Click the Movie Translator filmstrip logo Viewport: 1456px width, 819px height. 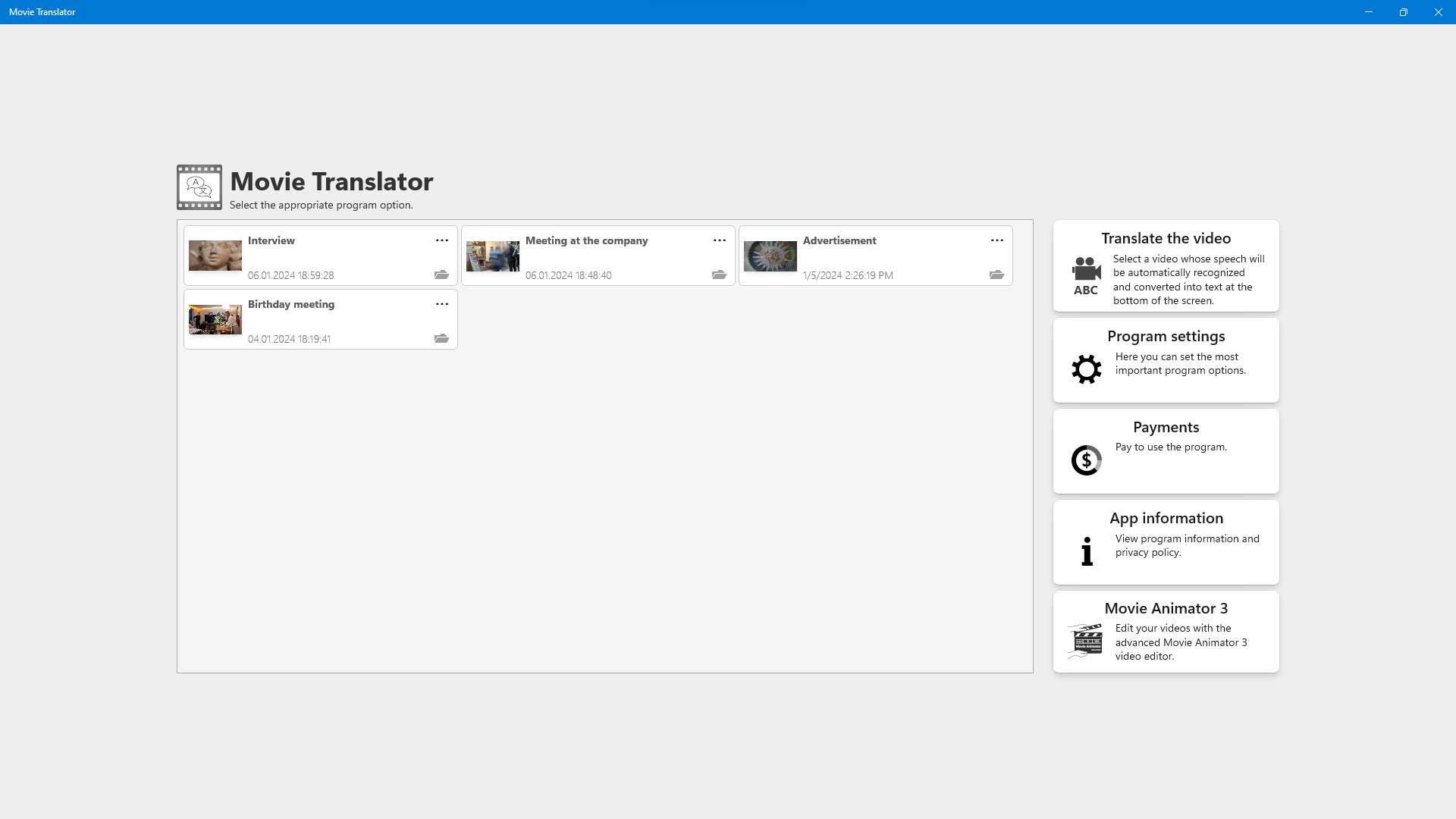(x=198, y=187)
